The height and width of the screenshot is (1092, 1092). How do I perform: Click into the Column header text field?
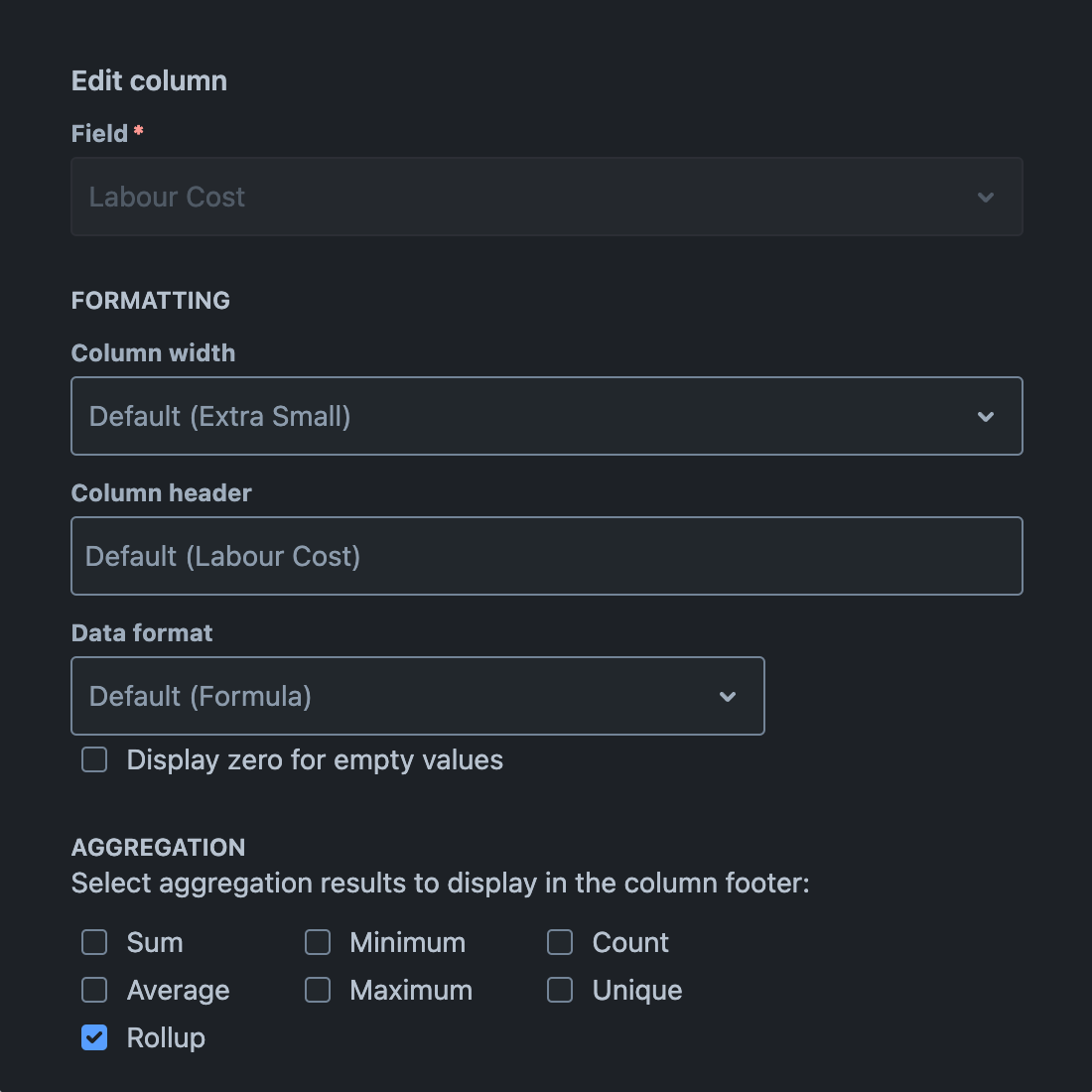(546, 557)
